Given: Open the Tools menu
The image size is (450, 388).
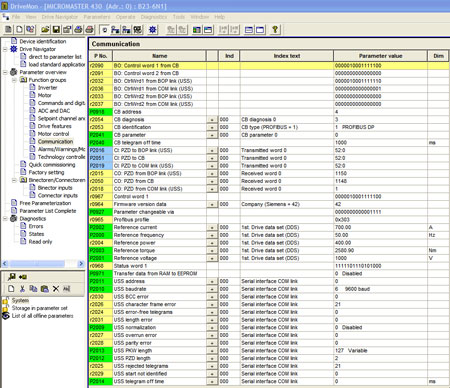Looking at the screenshot, I should click(179, 17).
